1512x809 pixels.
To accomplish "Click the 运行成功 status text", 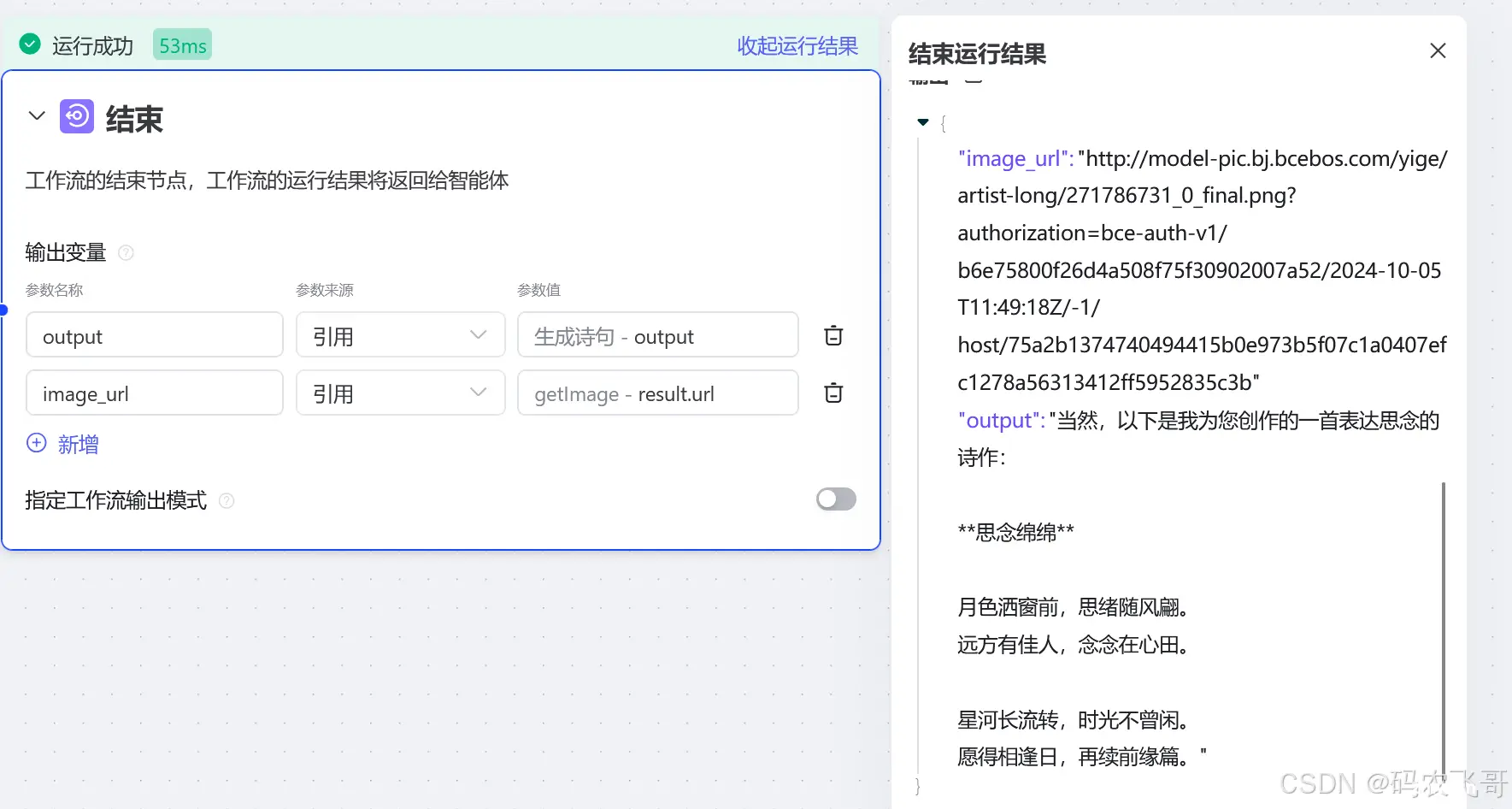I will click(x=92, y=45).
